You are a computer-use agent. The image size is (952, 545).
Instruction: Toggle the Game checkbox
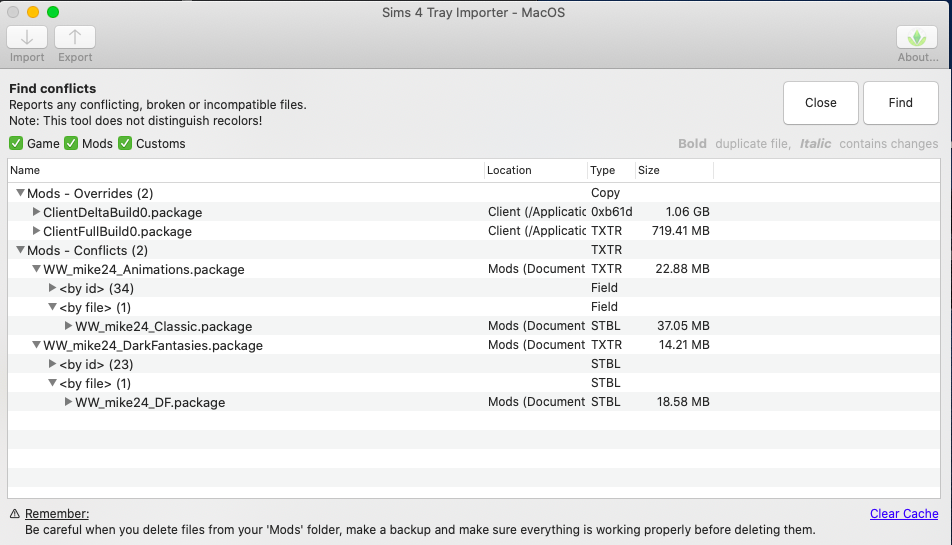click(16, 143)
